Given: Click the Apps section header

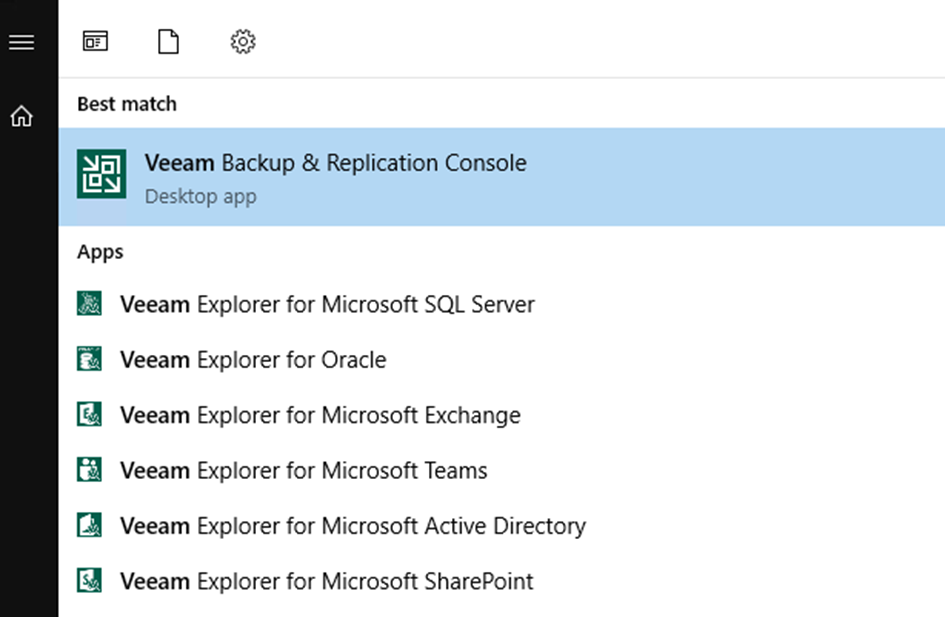Looking at the screenshot, I should [x=100, y=252].
